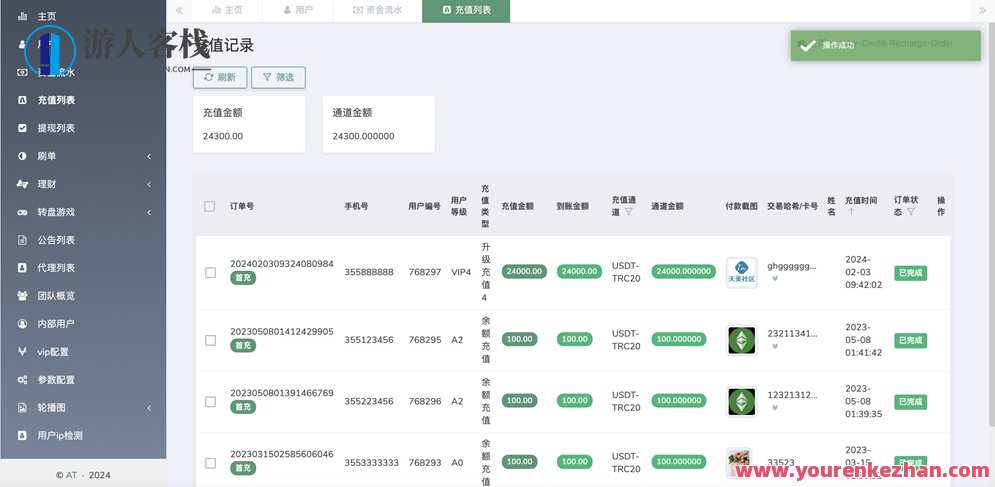Click user level VIP4
The image size is (995, 487).
tap(461, 272)
